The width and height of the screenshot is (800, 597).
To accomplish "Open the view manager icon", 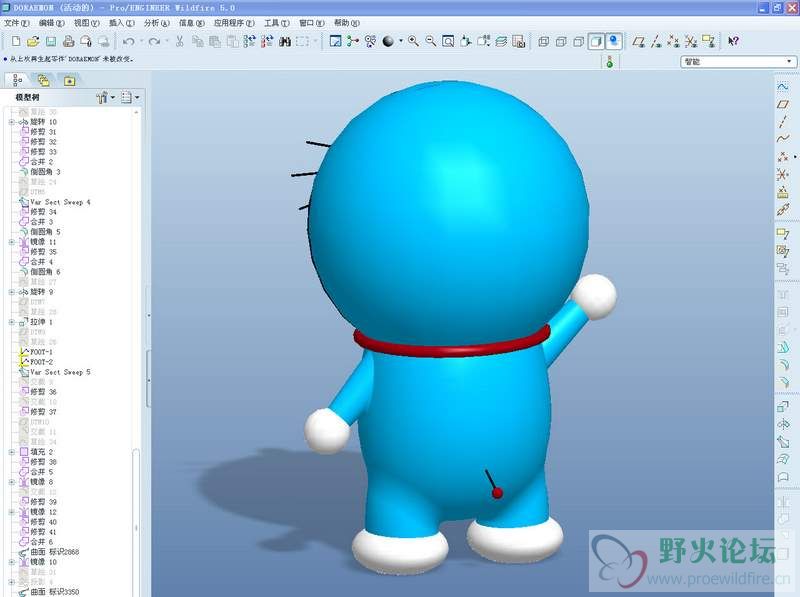I will click(x=518, y=41).
